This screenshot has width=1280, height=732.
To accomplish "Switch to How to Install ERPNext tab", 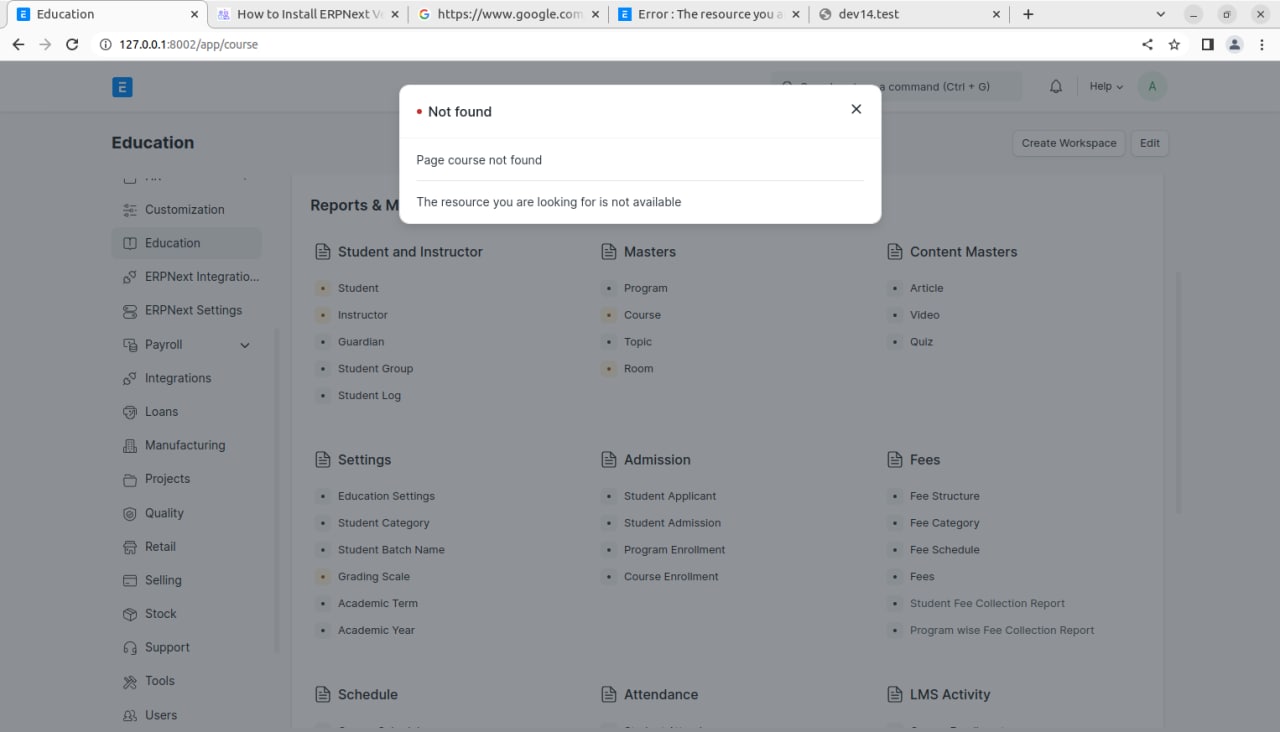I will point(307,14).
